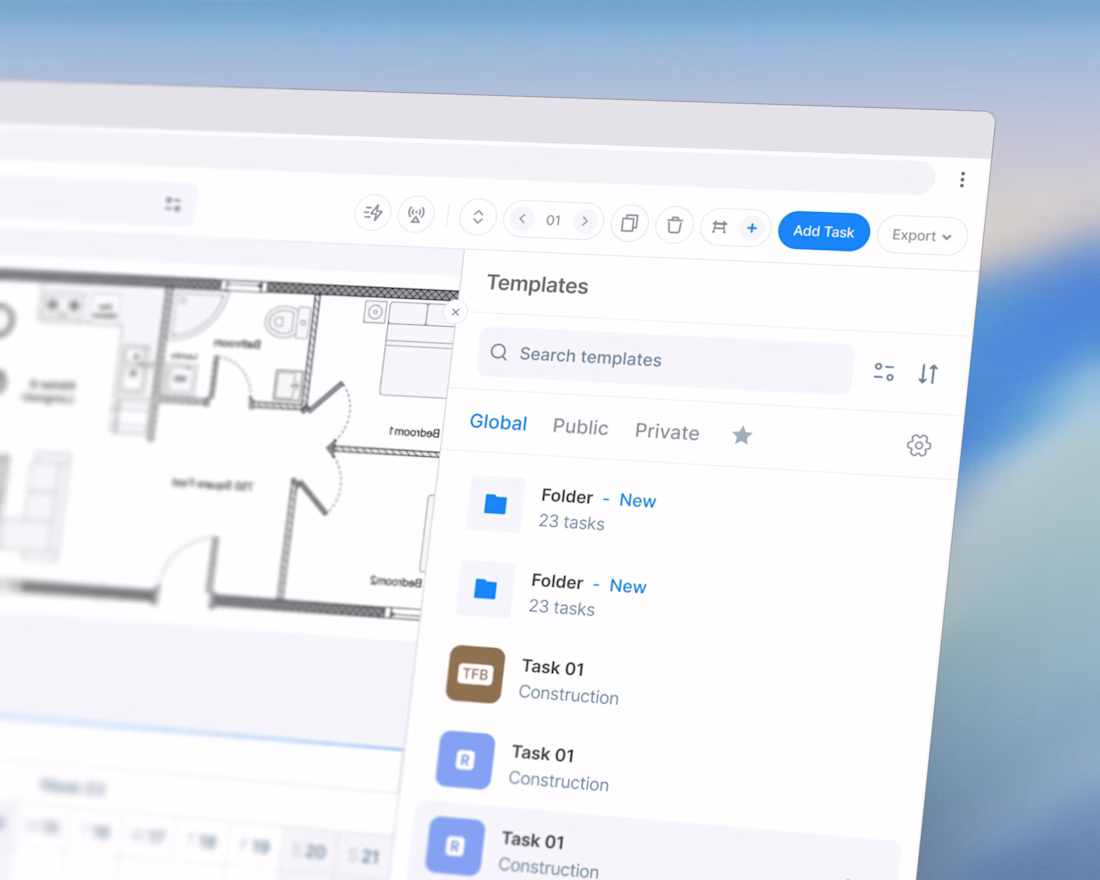
Task: Open the template filter options icon
Action: pos(884,372)
